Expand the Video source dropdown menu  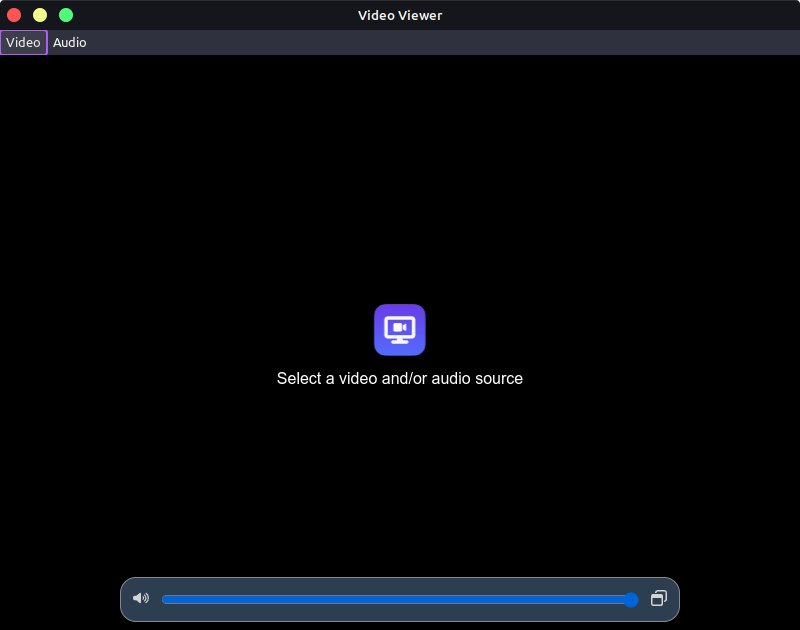point(23,43)
